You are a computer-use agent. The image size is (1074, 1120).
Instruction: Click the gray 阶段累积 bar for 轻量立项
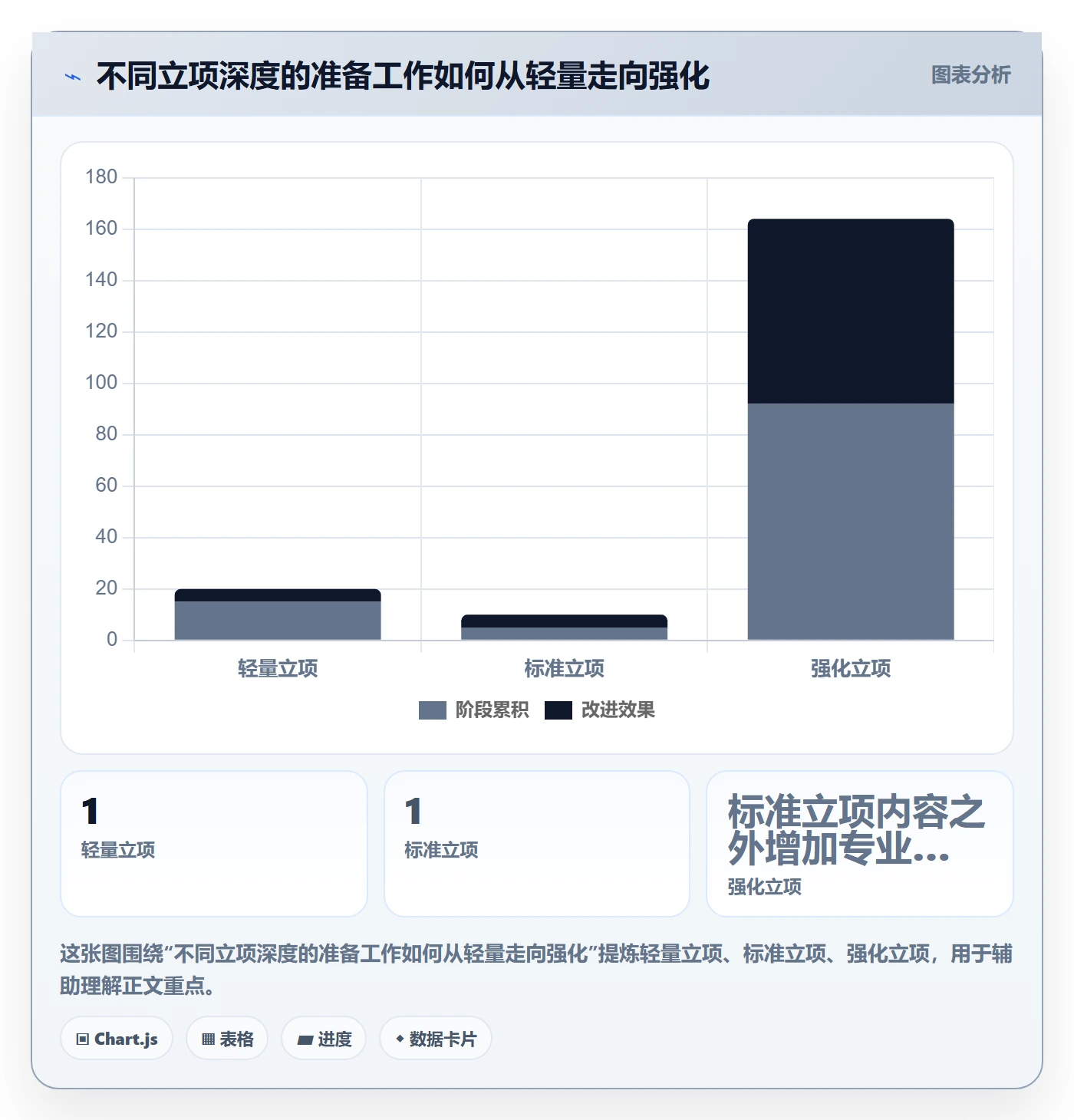(278, 621)
